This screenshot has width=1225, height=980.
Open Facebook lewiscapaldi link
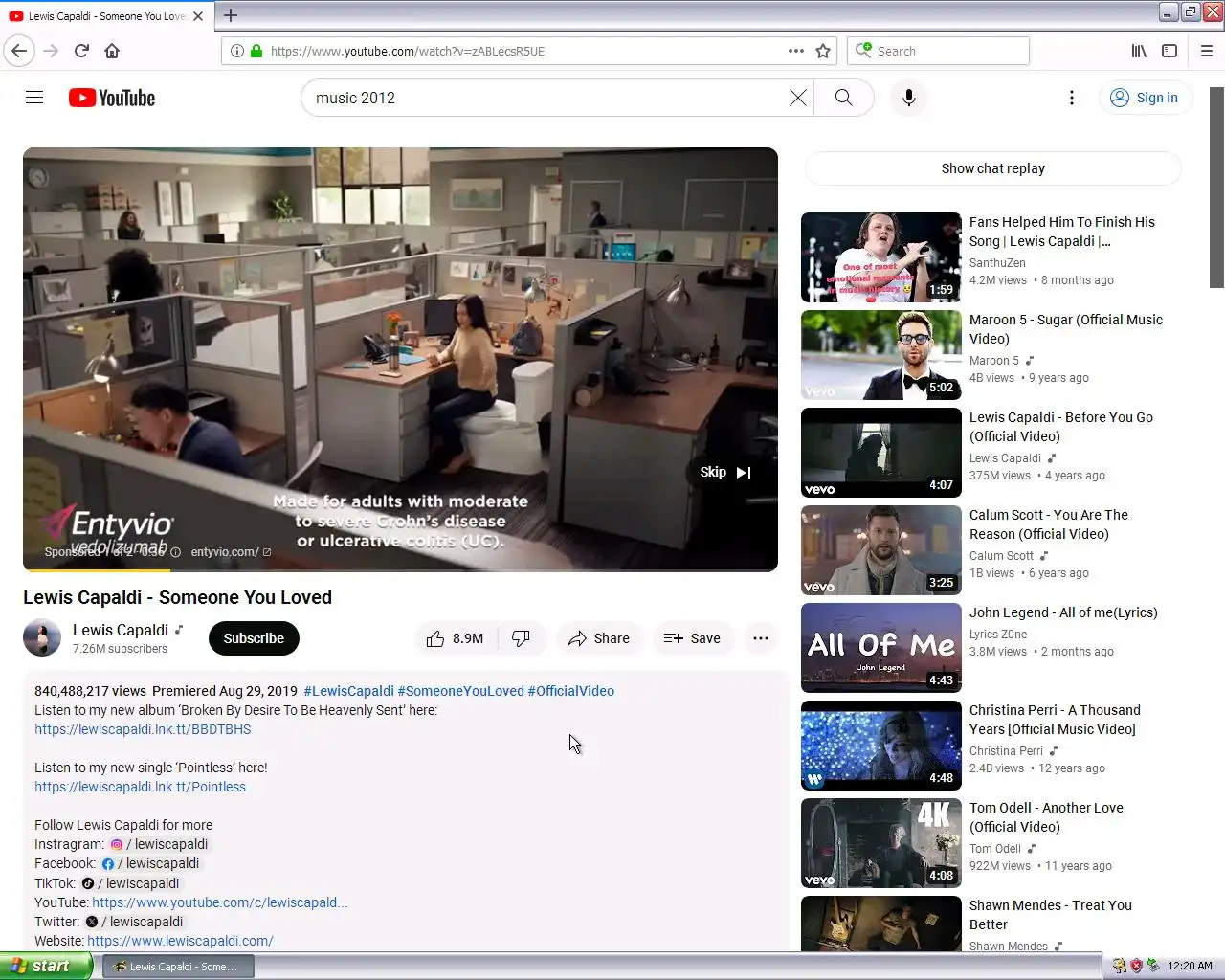pyautogui.click(x=151, y=863)
